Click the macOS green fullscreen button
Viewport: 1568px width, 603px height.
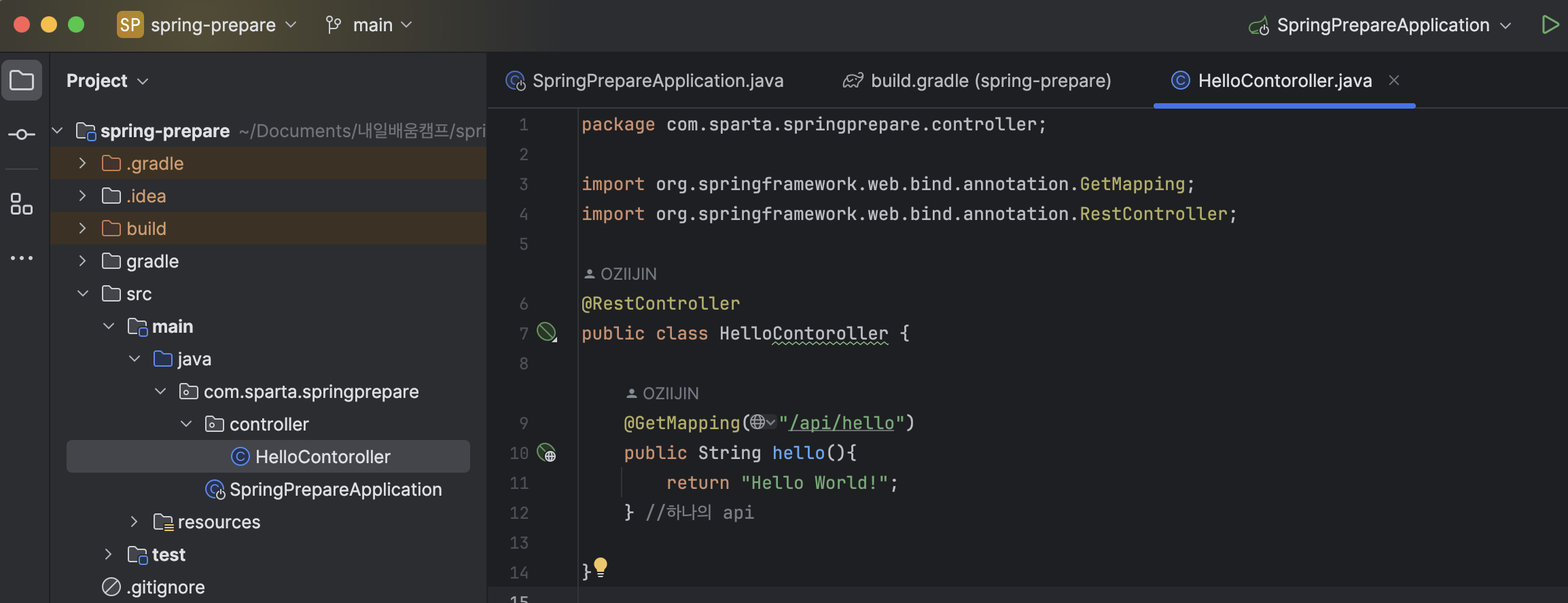[76, 25]
